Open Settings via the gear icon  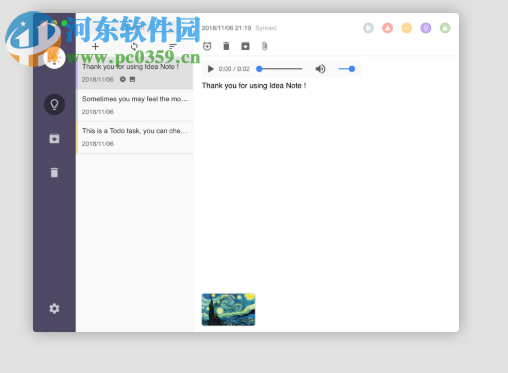54,308
